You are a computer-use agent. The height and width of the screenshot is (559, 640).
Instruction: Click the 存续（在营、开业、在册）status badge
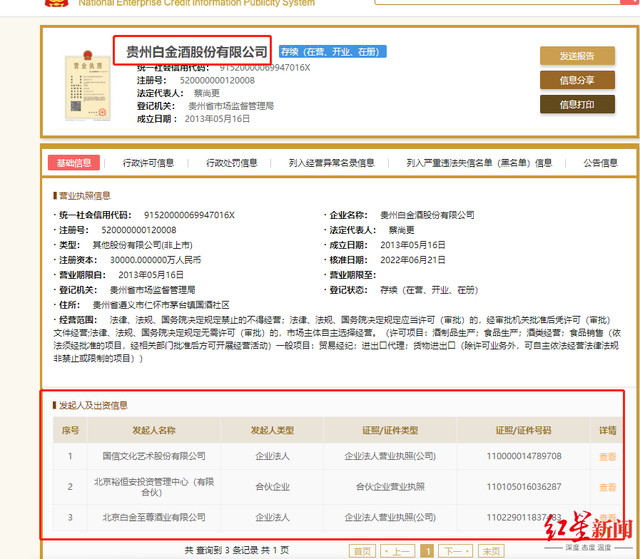click(333, 52)
